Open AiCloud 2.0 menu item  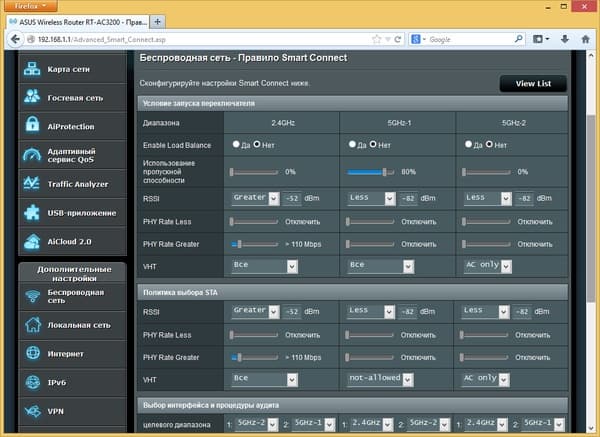click(72, 241)
